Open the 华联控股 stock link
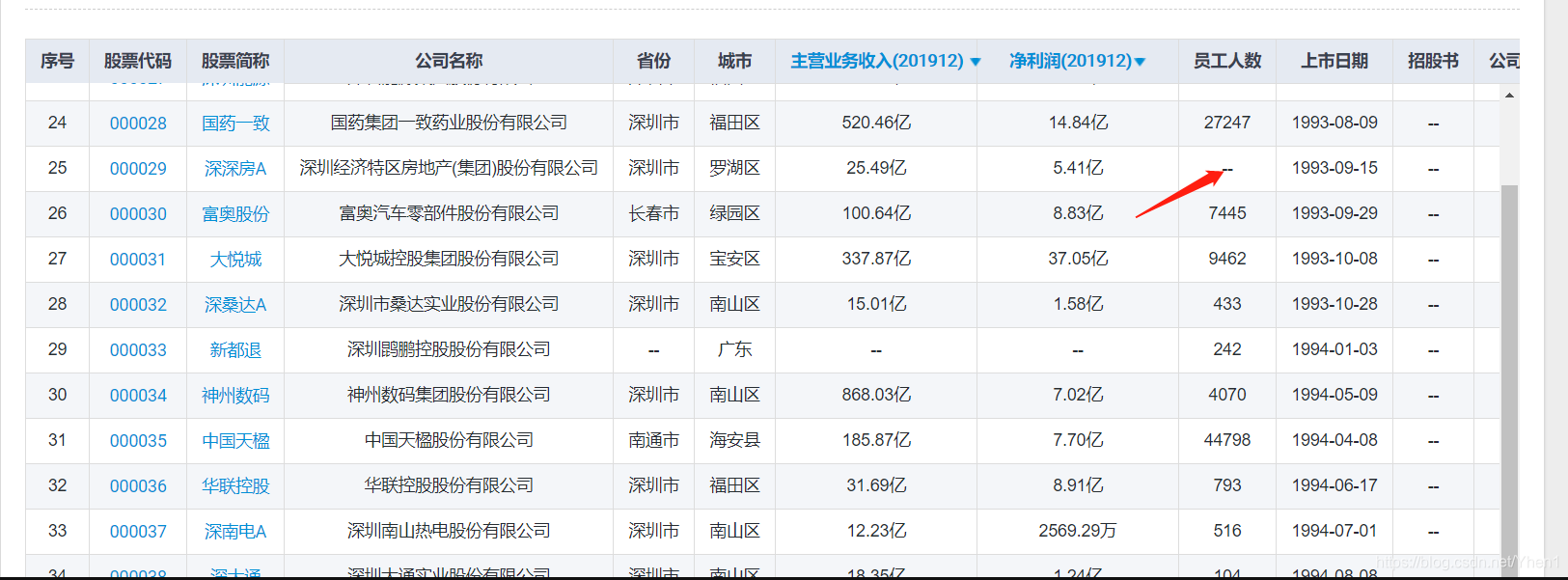1568x580 pixels. click(235, 486)
